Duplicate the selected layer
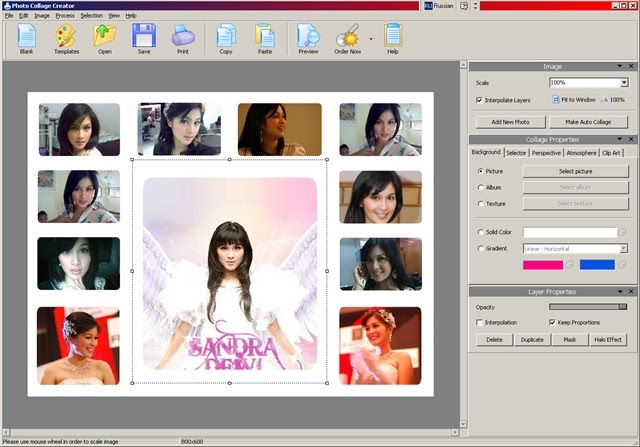Screen dimensions: 640x447 coord(532,340)
